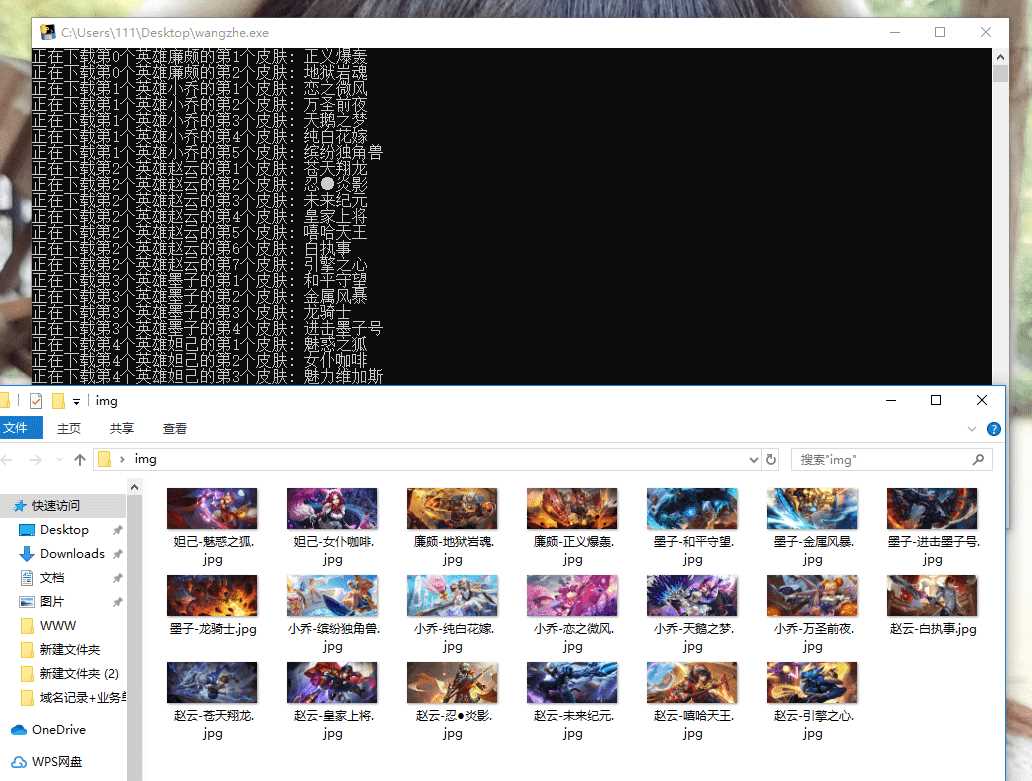Collapse the ribbon with the chevron arrow
Viewport: 1032px width, 781px height.
(972, 428)
